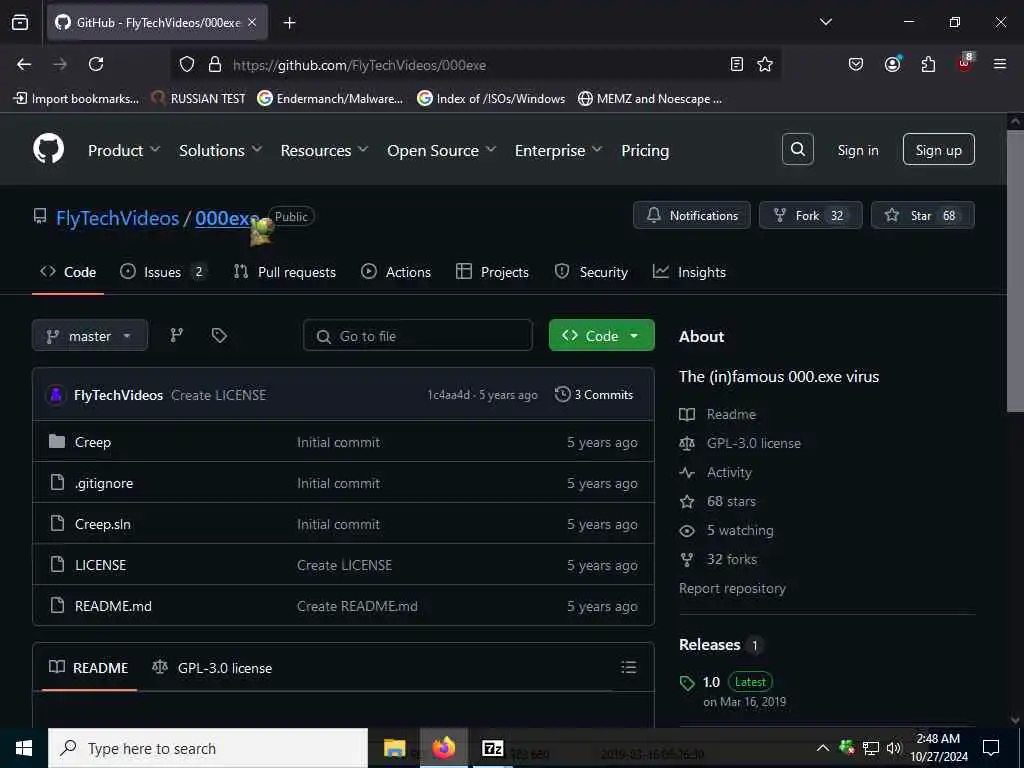View the 3 Commits history link

pos(594,394)
